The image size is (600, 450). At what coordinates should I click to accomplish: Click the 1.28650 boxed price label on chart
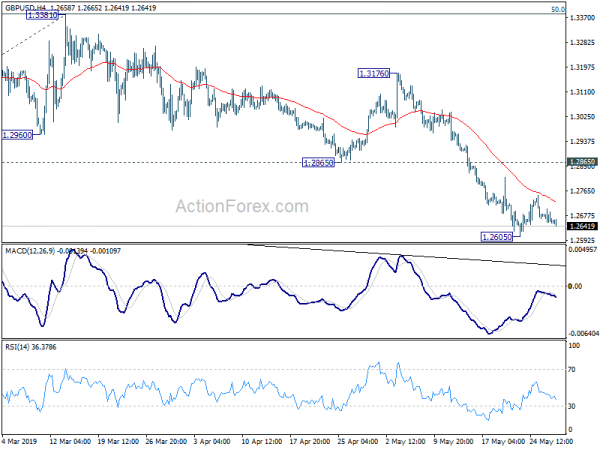click(x=318, y=163)
